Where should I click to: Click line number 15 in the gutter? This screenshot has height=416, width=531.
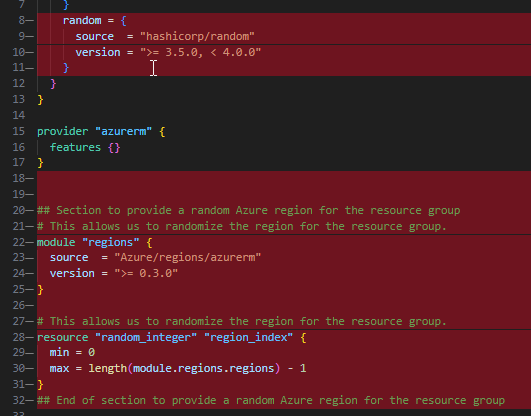[x=19, y=131]
